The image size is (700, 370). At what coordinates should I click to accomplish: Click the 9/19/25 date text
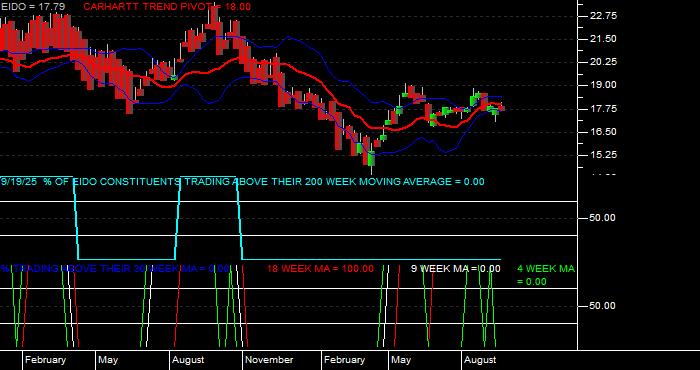coord(19,182)
